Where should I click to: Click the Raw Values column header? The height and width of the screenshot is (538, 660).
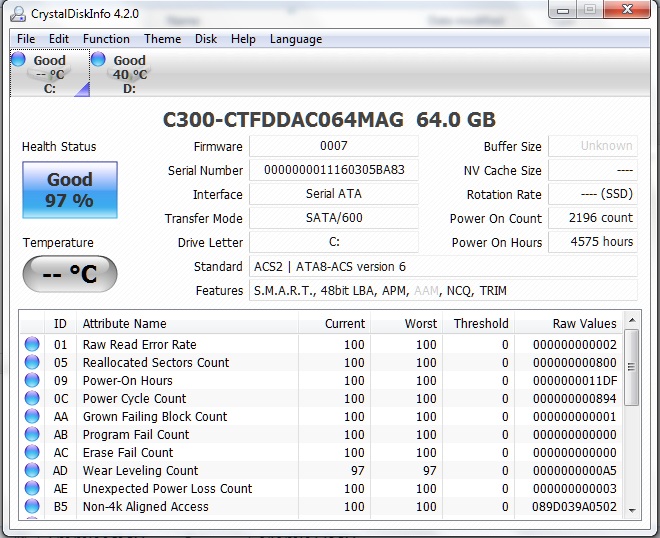[x=569, y=323]
